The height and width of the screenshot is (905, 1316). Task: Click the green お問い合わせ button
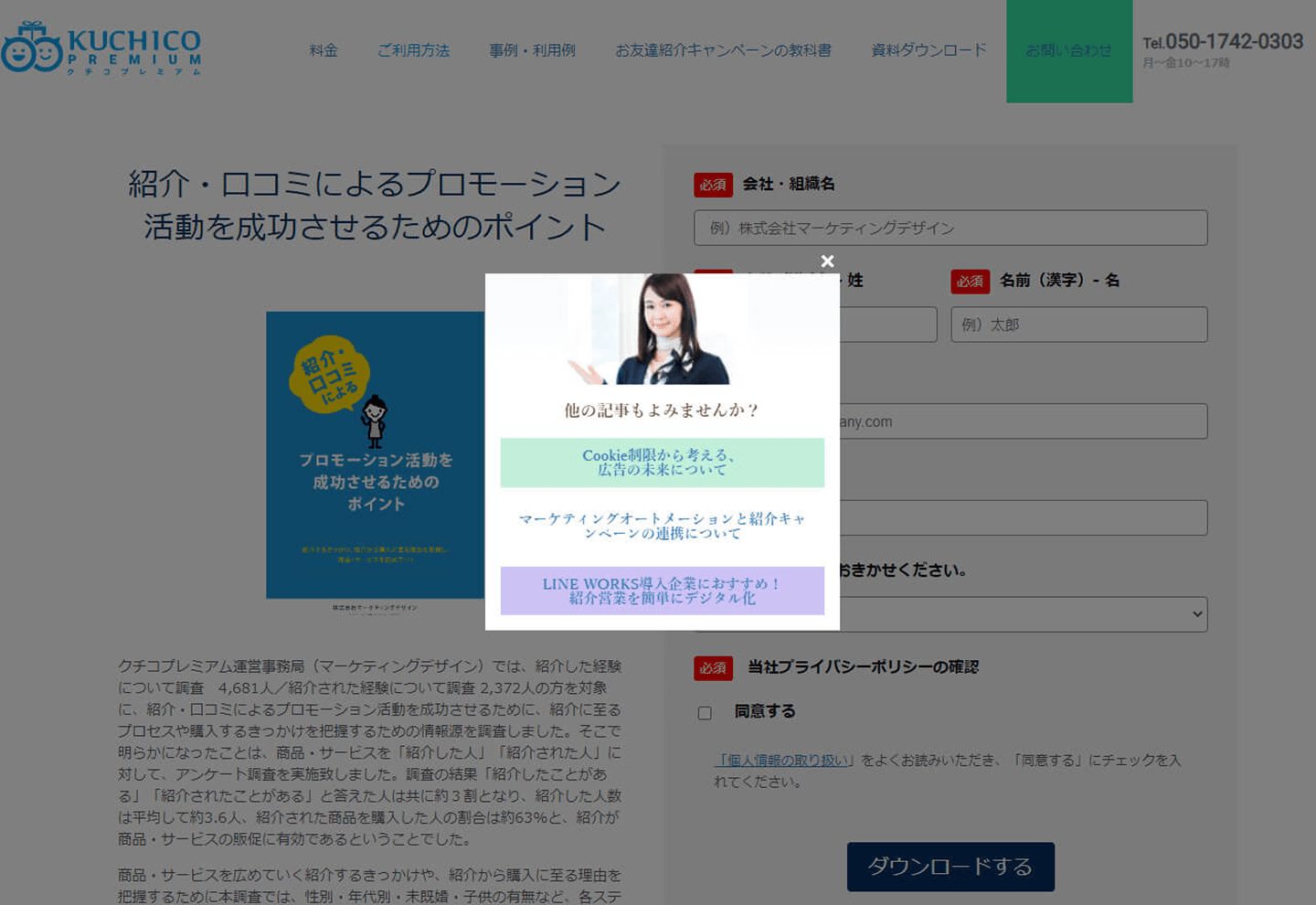(1068, 52)
